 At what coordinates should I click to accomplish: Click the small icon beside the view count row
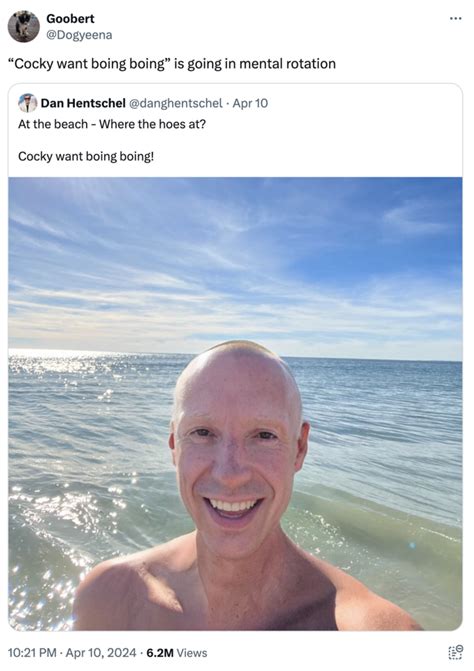click(x=455, y=653)
